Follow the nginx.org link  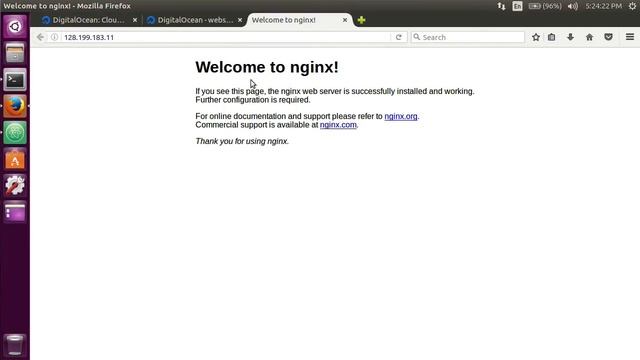point(401,116)
